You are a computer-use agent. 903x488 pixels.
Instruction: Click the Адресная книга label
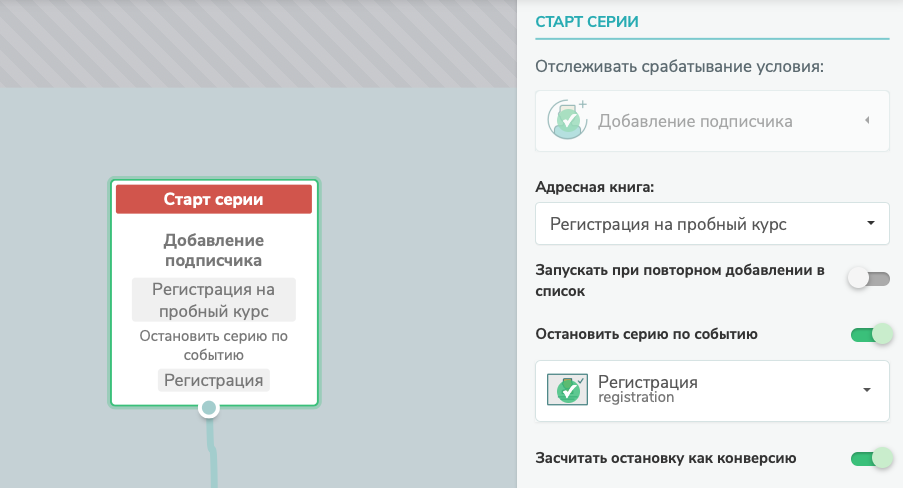pos(595,187)
